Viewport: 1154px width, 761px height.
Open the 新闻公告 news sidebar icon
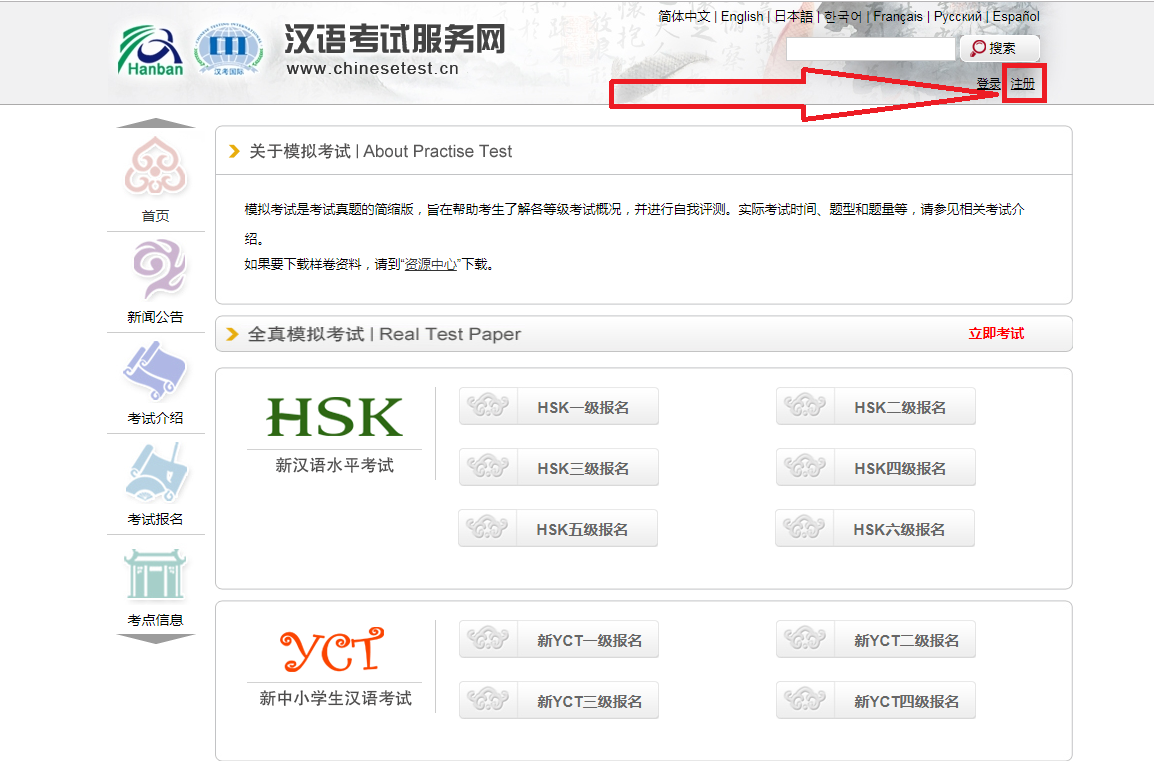point(155,270)
